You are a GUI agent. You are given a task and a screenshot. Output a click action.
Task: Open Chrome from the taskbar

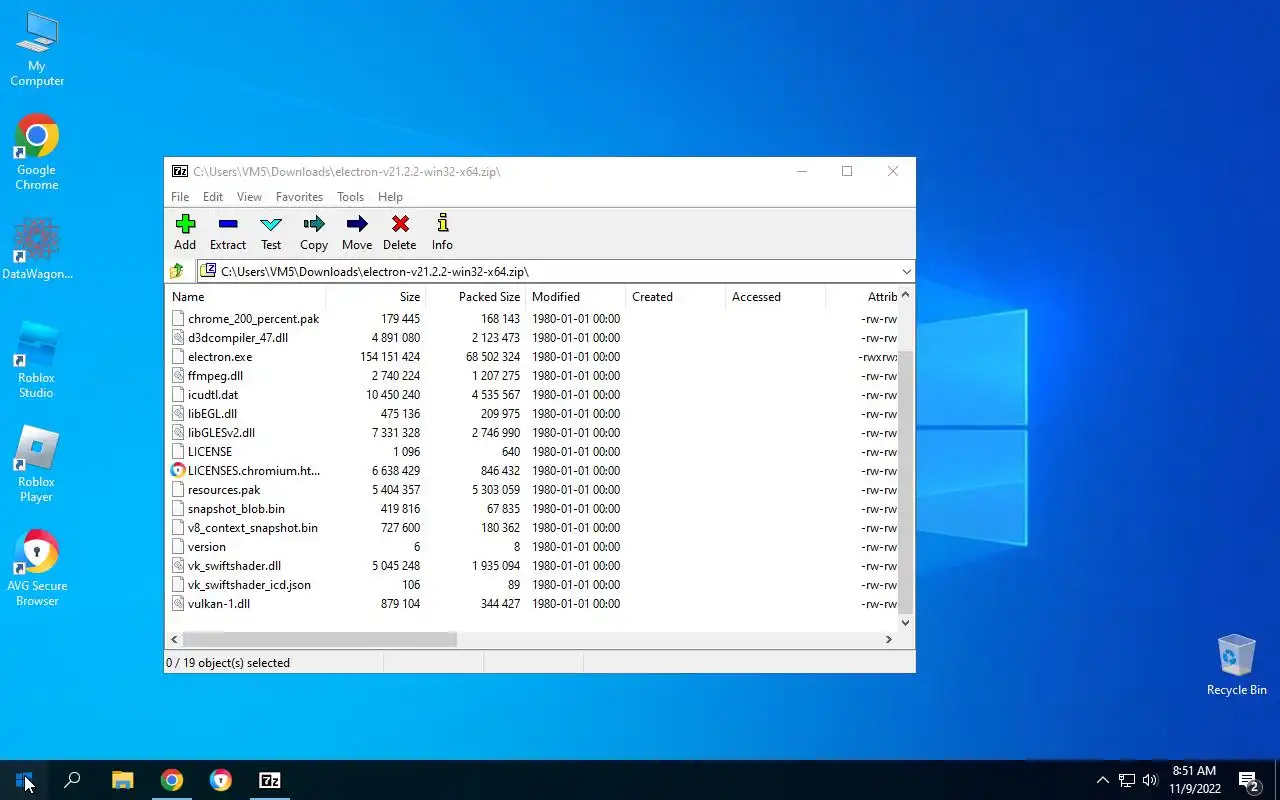(172, 780)
